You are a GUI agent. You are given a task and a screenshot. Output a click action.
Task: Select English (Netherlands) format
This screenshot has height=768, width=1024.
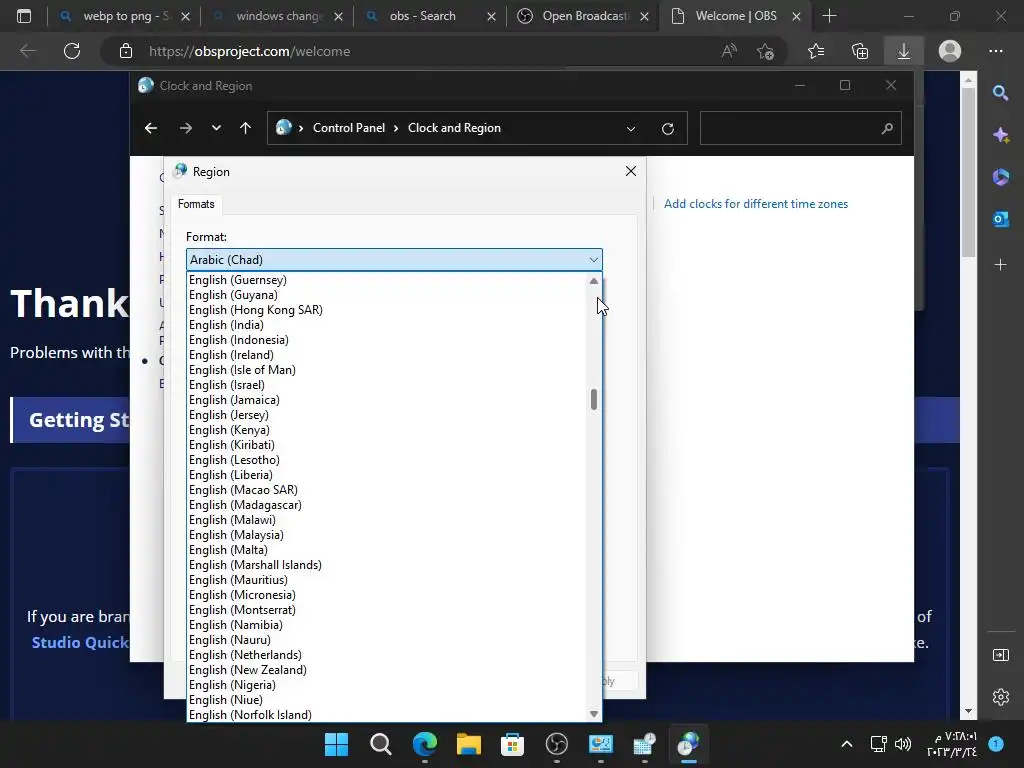[x=245, y=655]
